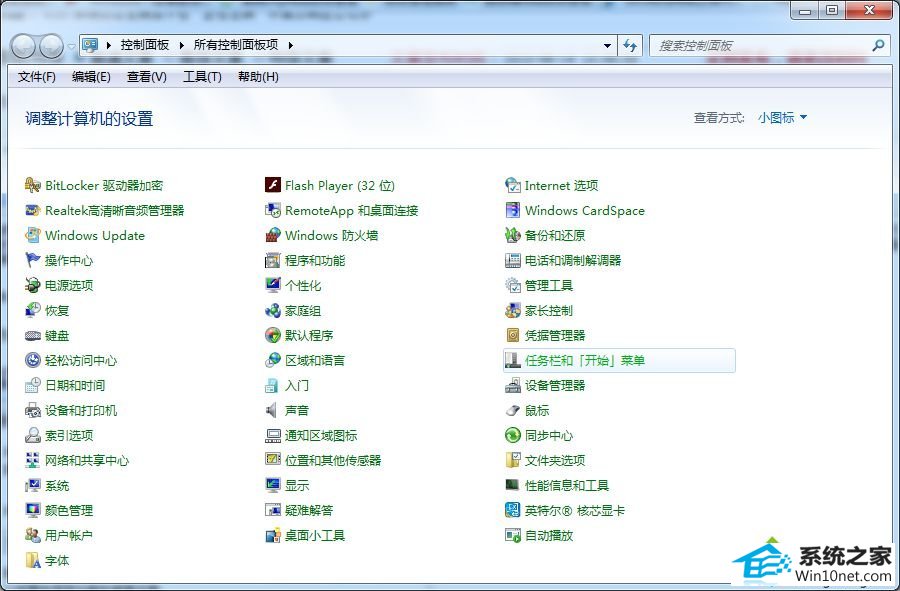This screenshot has width=900, height=591.
Task: Open the 家庭组 link
Action: [x=302, y=310]
